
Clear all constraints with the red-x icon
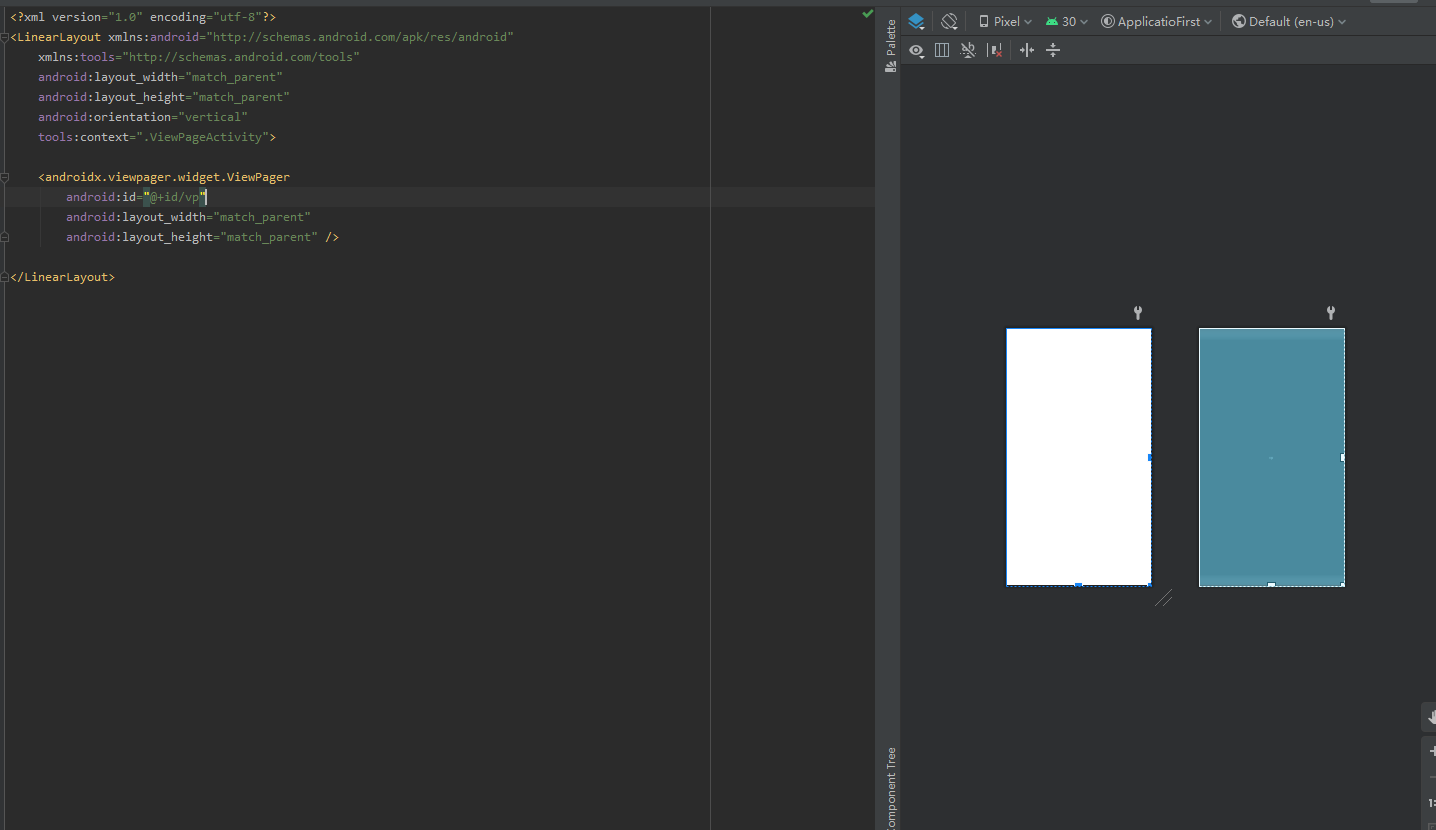pos(995,50)
